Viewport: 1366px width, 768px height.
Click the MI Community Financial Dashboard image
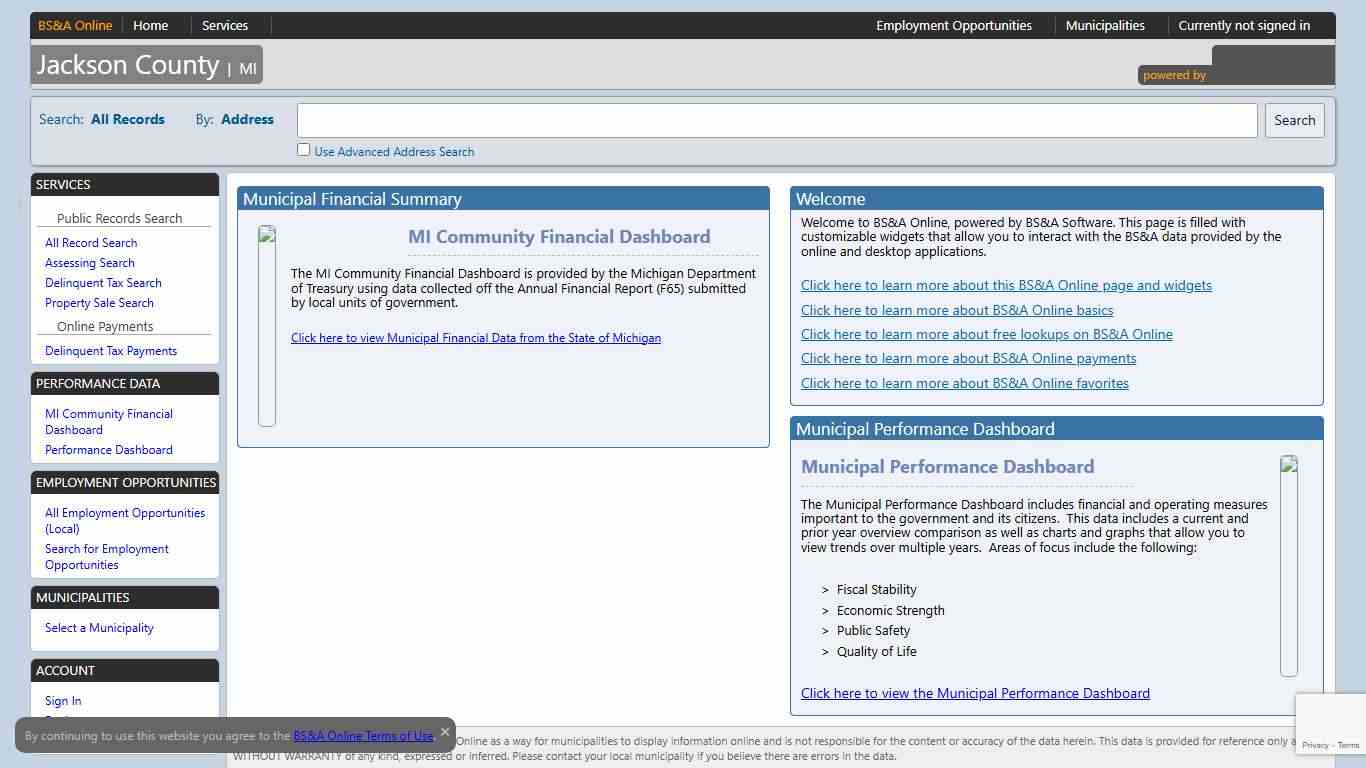click(x=267, y=326)
